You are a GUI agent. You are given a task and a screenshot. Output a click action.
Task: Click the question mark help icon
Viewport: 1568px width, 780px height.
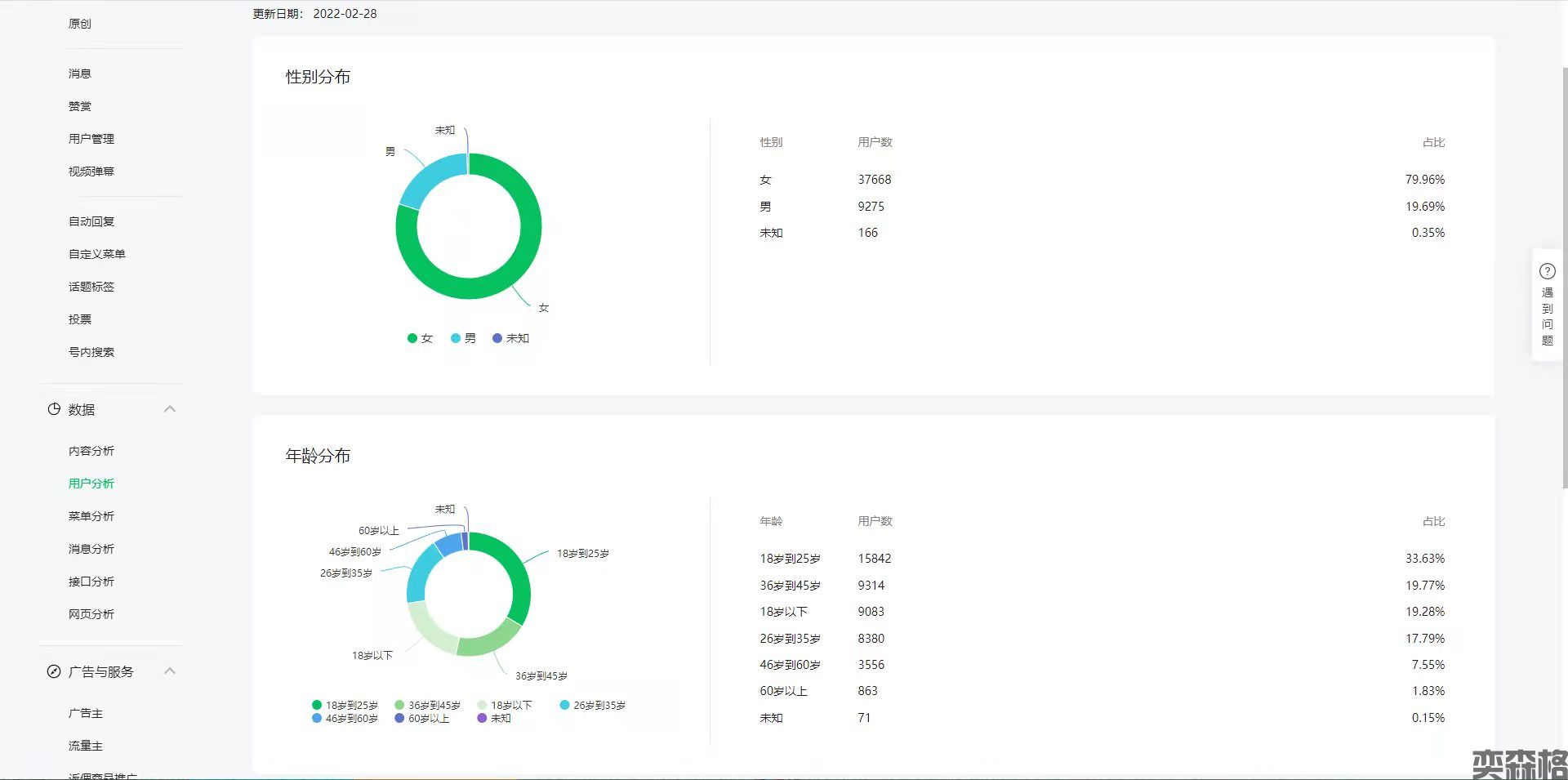click(x=1547, y=271)
